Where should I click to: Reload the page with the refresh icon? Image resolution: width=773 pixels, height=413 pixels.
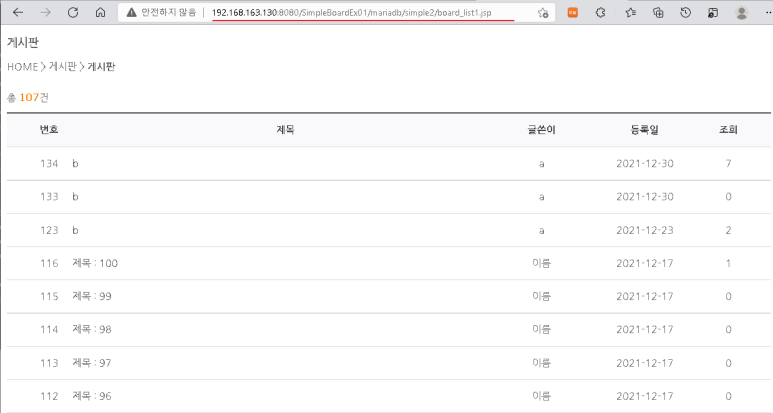(x=73, y=12)
